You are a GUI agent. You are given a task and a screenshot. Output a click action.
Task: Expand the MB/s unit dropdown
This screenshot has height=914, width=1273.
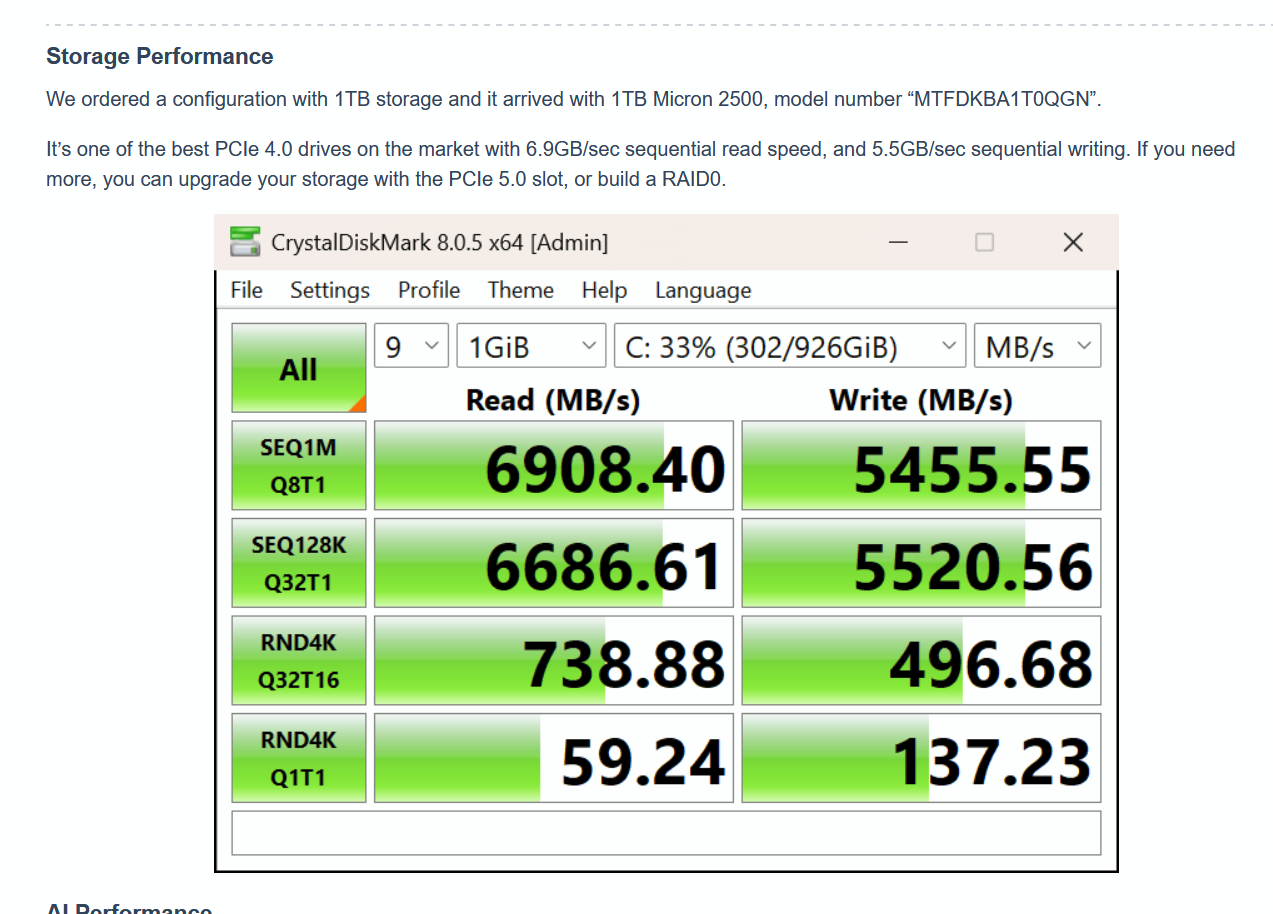[1037, 346]
